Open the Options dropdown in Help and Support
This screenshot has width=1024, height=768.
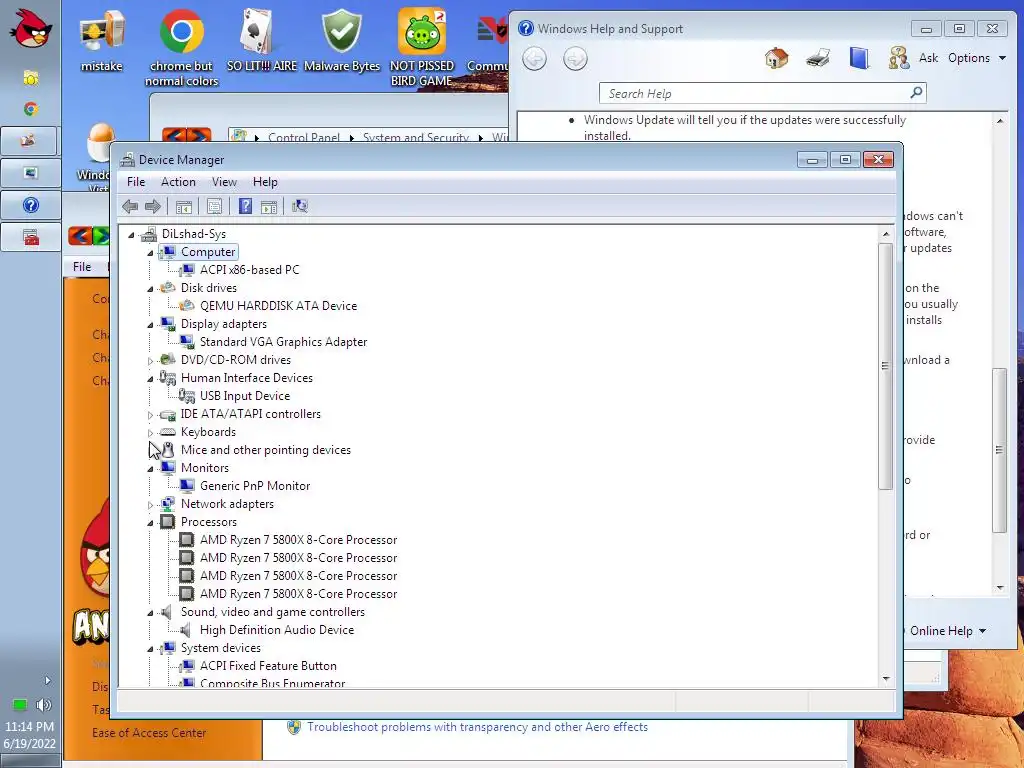point(976,58)
